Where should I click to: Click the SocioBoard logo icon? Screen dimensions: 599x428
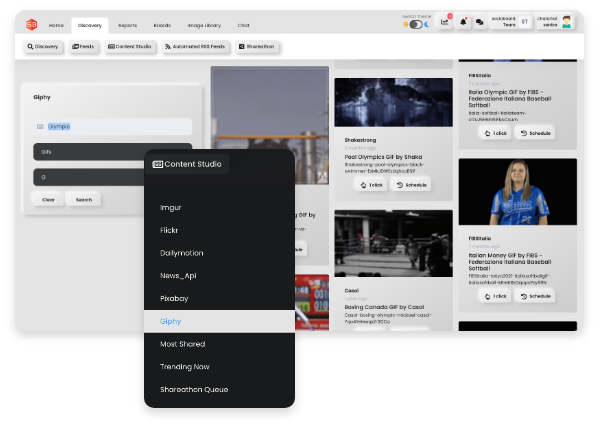[x=32, y=25]
